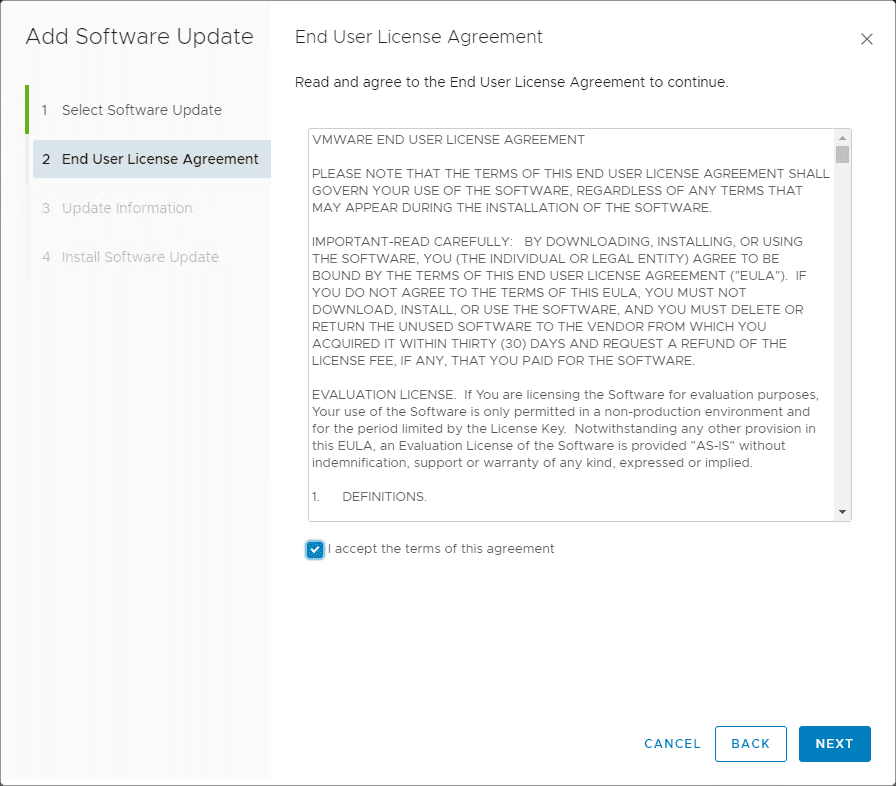The width and height of the screenshot is (896, 786).
Task: Click the EULA scrollbar thumb
Action: pos(843,154)
